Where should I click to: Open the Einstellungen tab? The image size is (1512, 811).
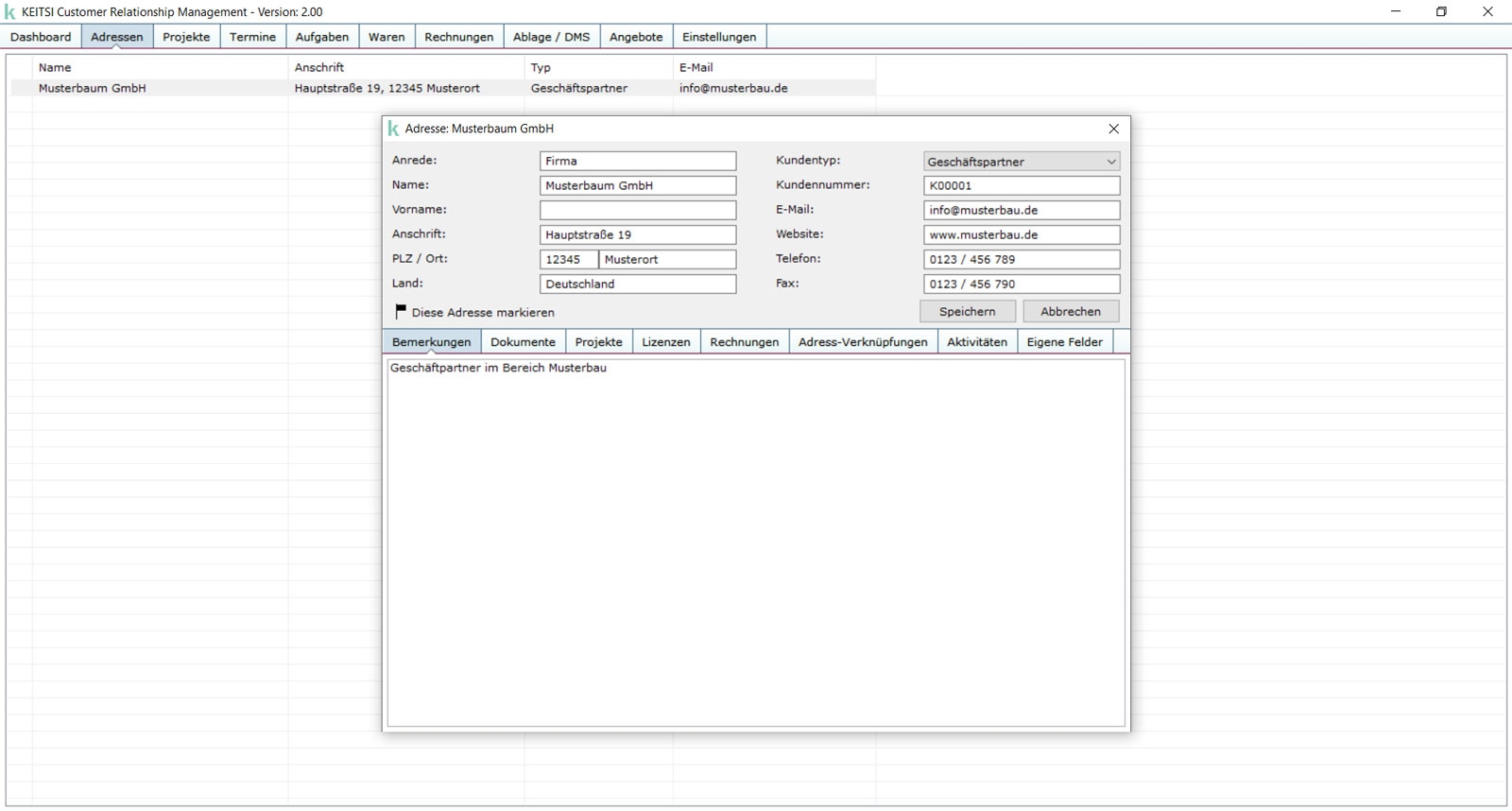[x=719, y=37]
